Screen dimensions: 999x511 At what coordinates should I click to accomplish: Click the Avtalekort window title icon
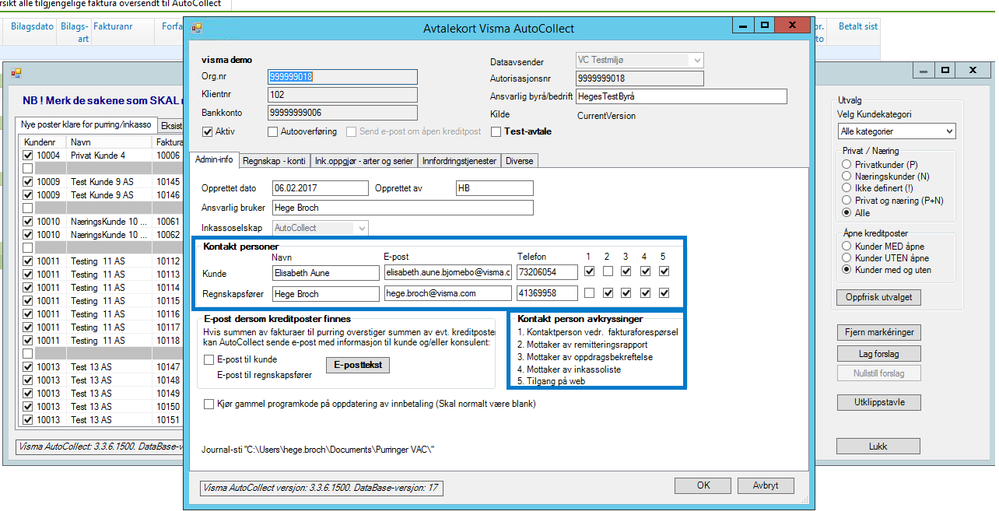tap(197, 27)
